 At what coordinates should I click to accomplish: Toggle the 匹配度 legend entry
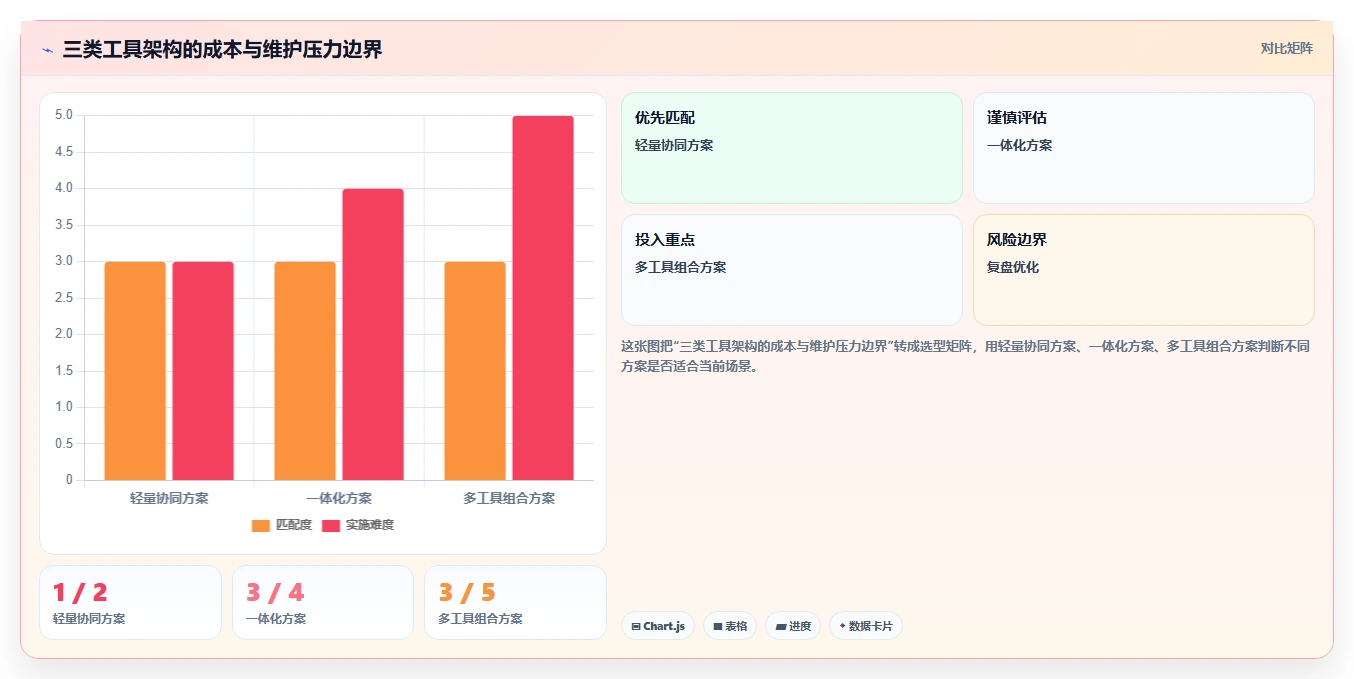[282, 525]
